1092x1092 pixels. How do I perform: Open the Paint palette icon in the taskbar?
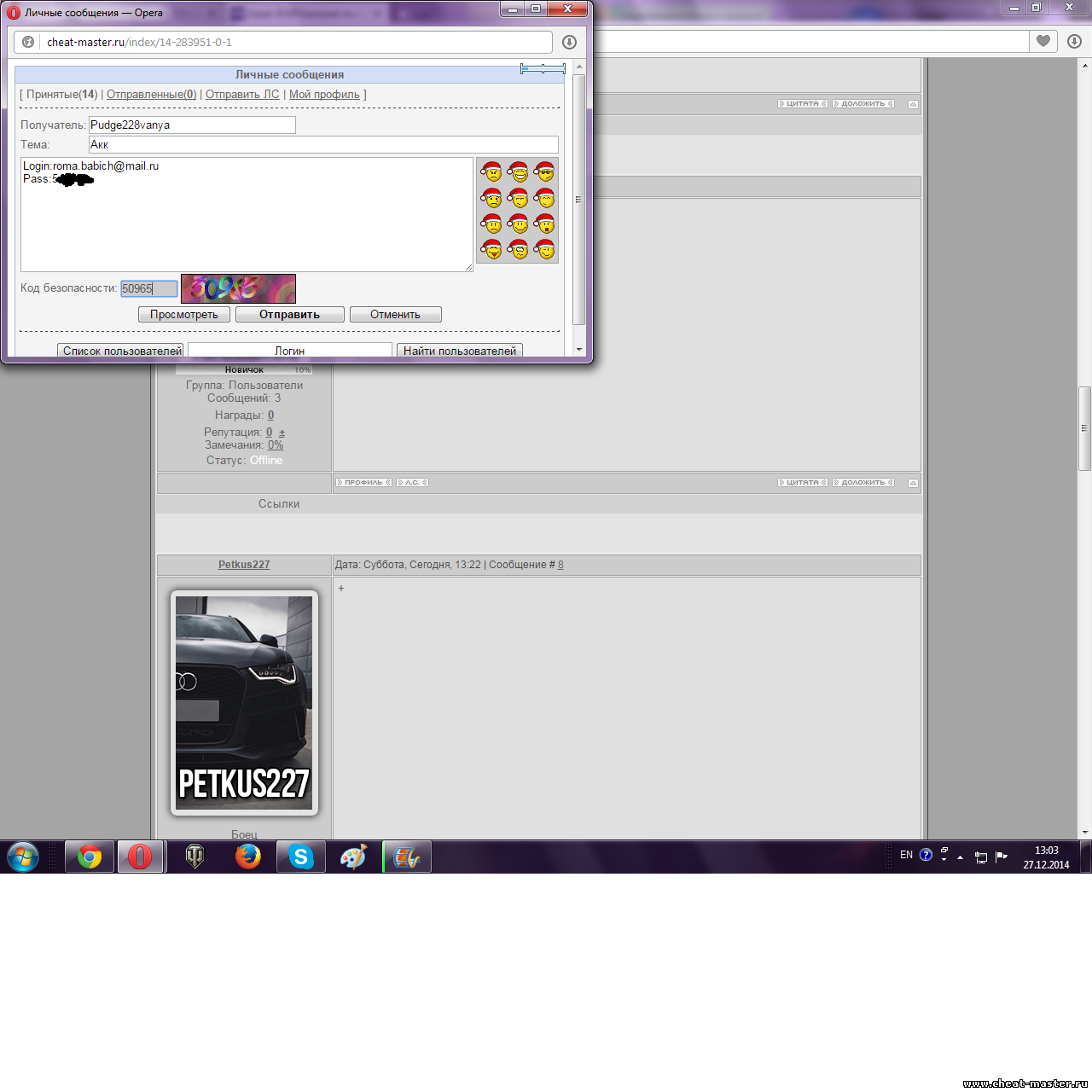tap(353, 857)
